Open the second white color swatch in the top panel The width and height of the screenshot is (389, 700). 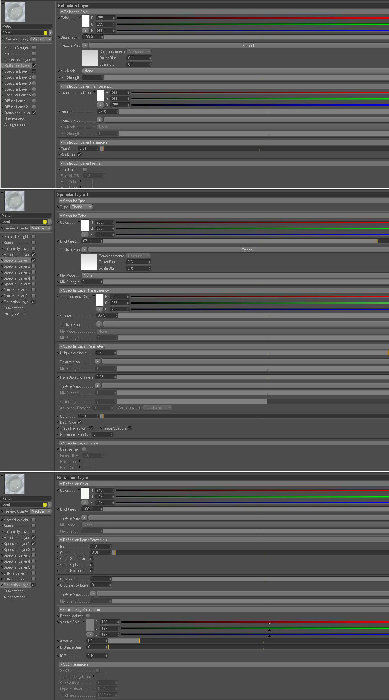[100, 95]
